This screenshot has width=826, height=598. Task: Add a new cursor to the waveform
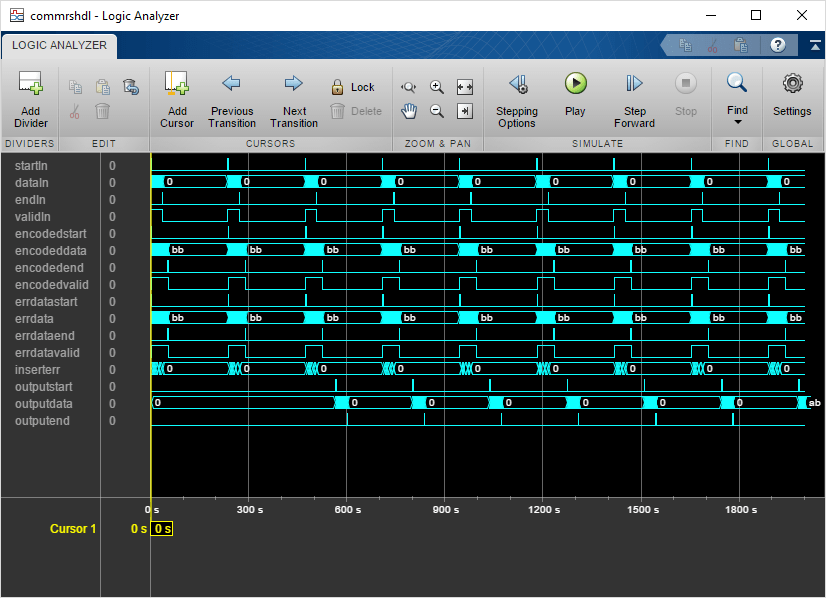coord(177,85)
